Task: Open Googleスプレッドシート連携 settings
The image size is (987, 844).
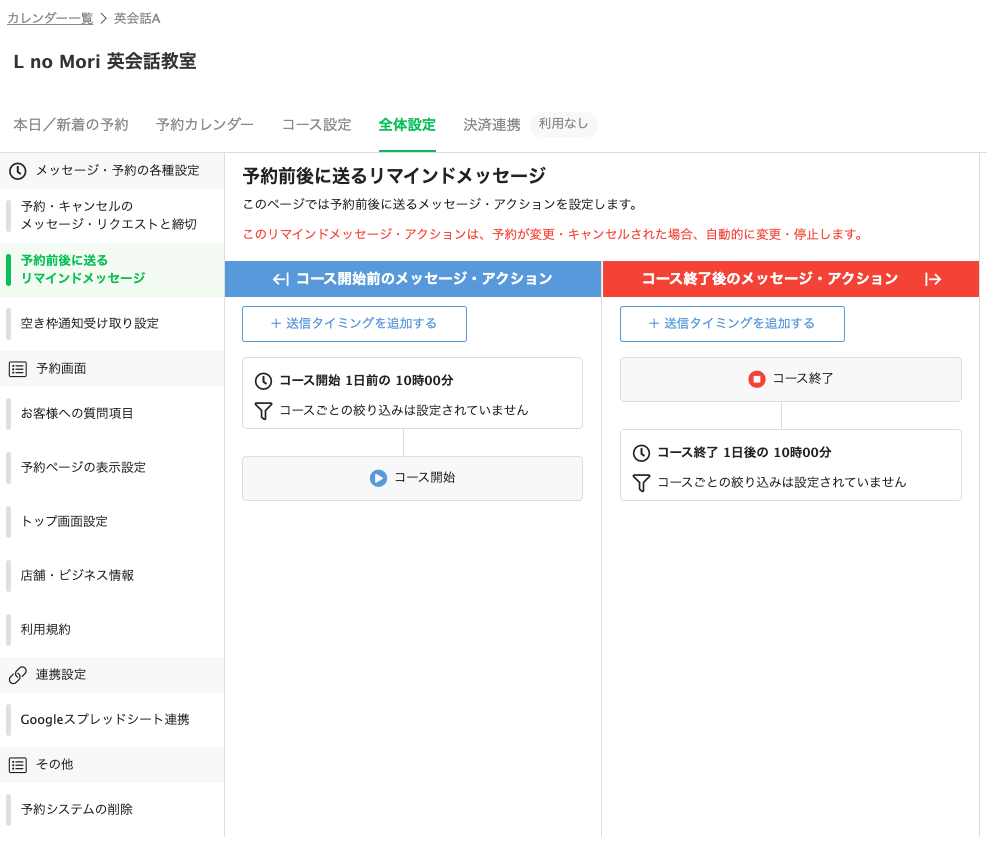Action: [x=105, y=720]
